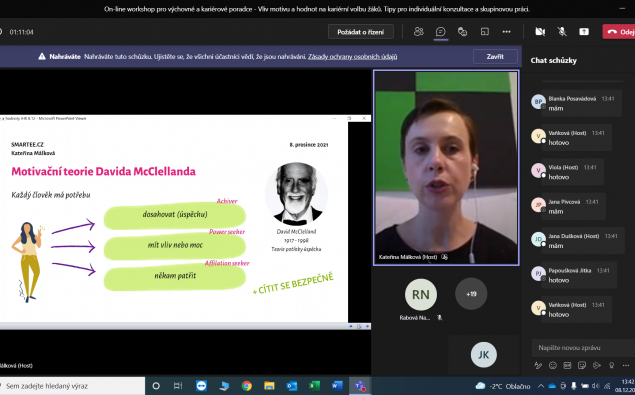Open the sticker picker in chat
Viewport: 635px width, 395px height.
582,365
